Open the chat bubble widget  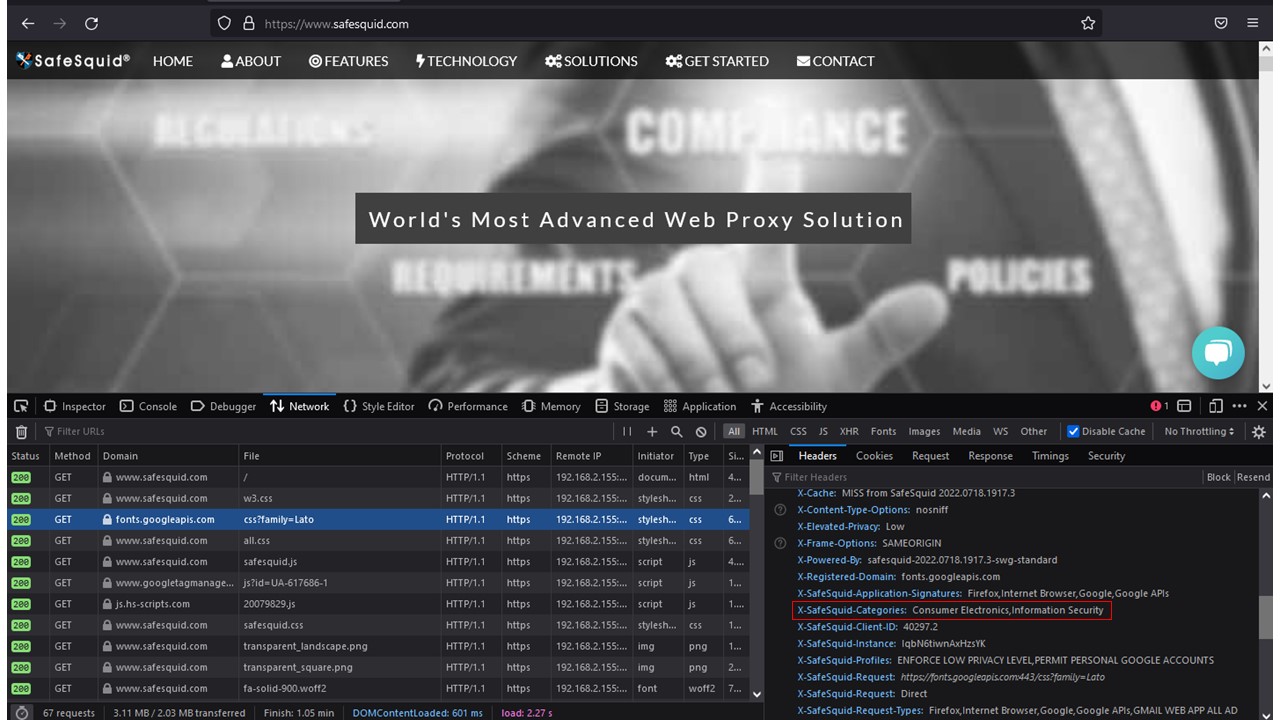point(1218,353)
